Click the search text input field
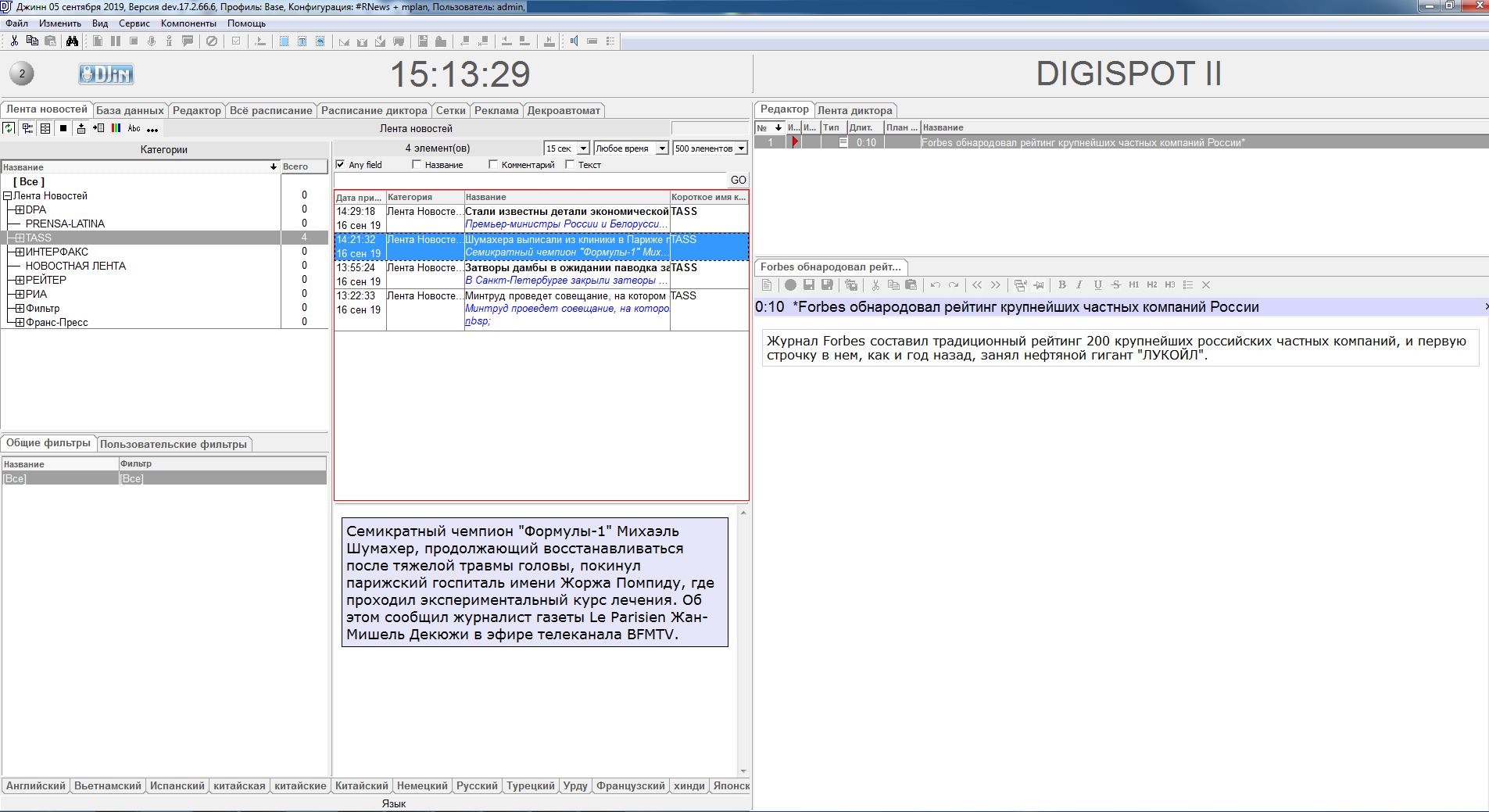Viewport: 1489px width, 812px height. pos(531,180)
